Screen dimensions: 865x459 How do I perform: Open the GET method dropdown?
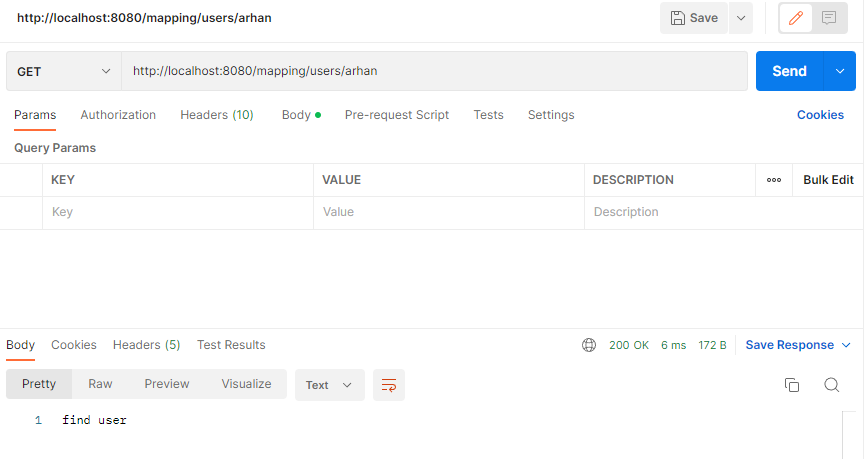click(x=63, y=71)
